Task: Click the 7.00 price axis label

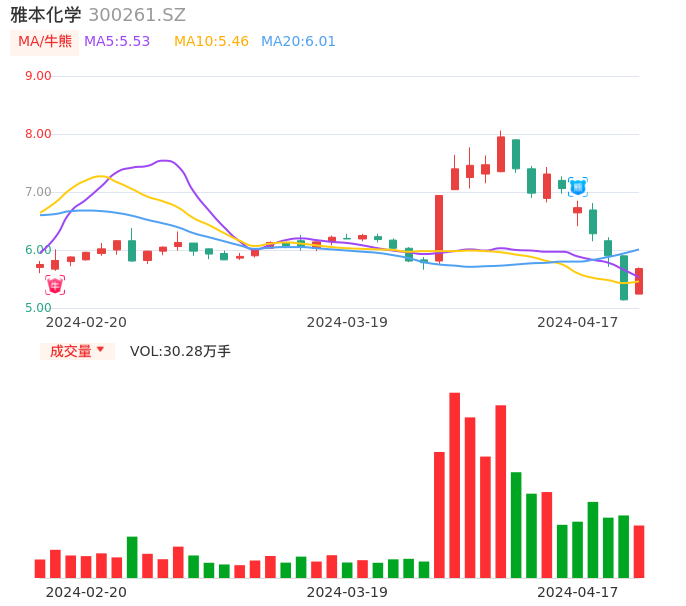Action: coord(38,192)
